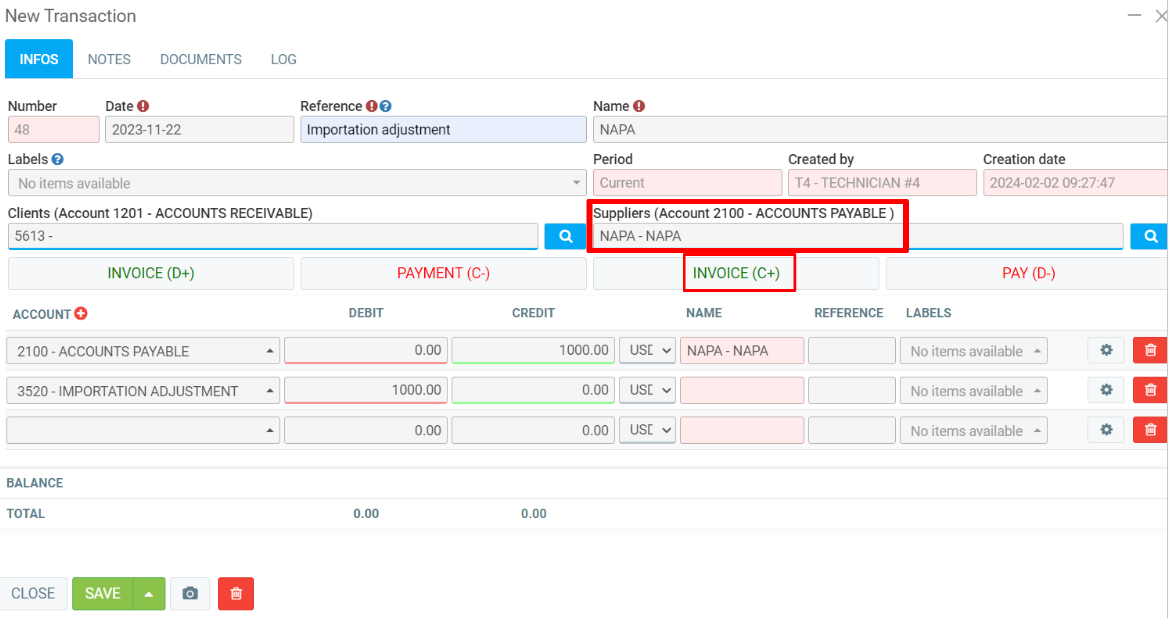Viewport: 1169px width, 618px height.
Task: Open the LOG tab
Action: (x=283, y=59)
